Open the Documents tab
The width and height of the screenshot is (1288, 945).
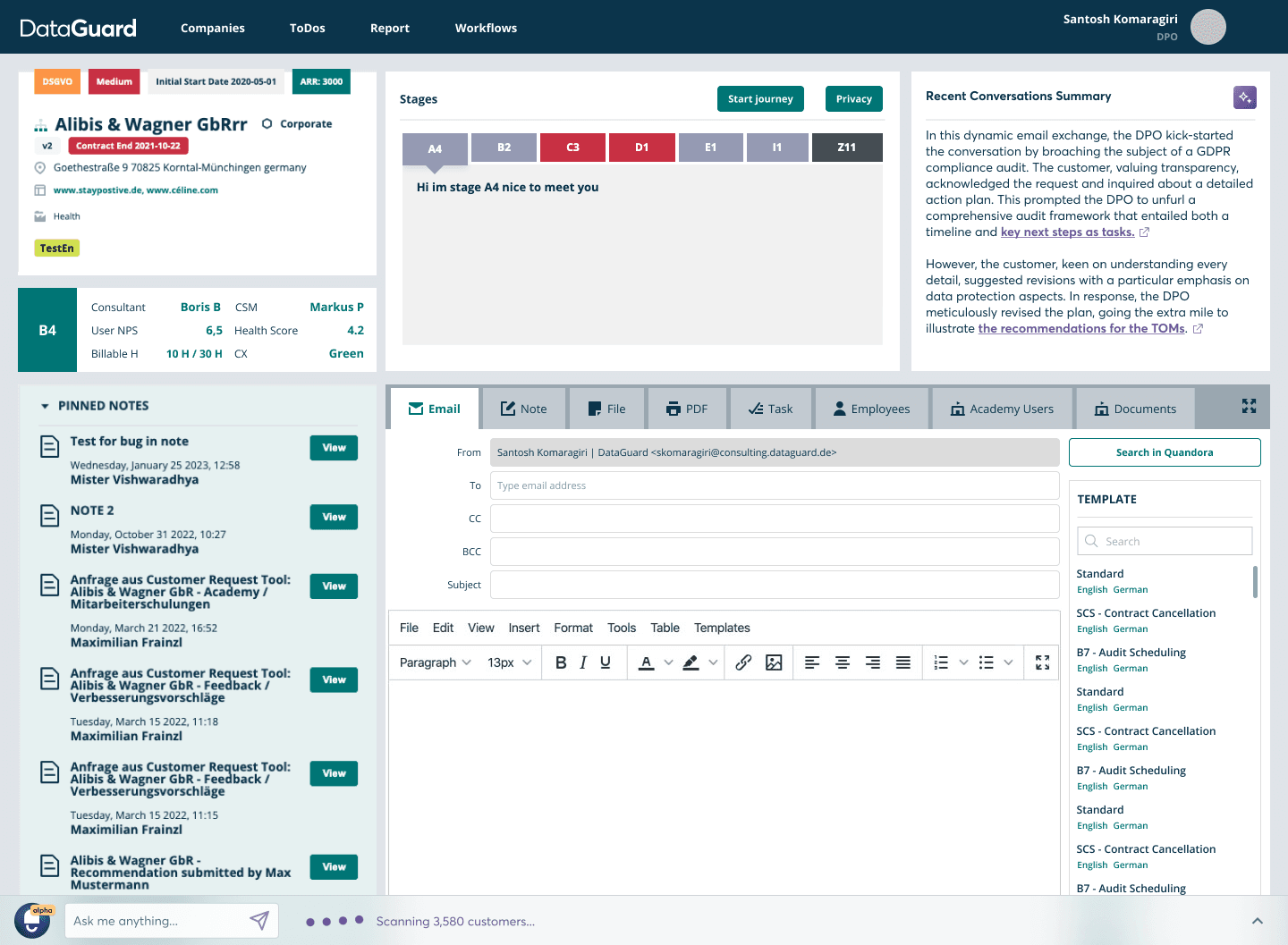pyautogui.click(x=1135, y=409)
